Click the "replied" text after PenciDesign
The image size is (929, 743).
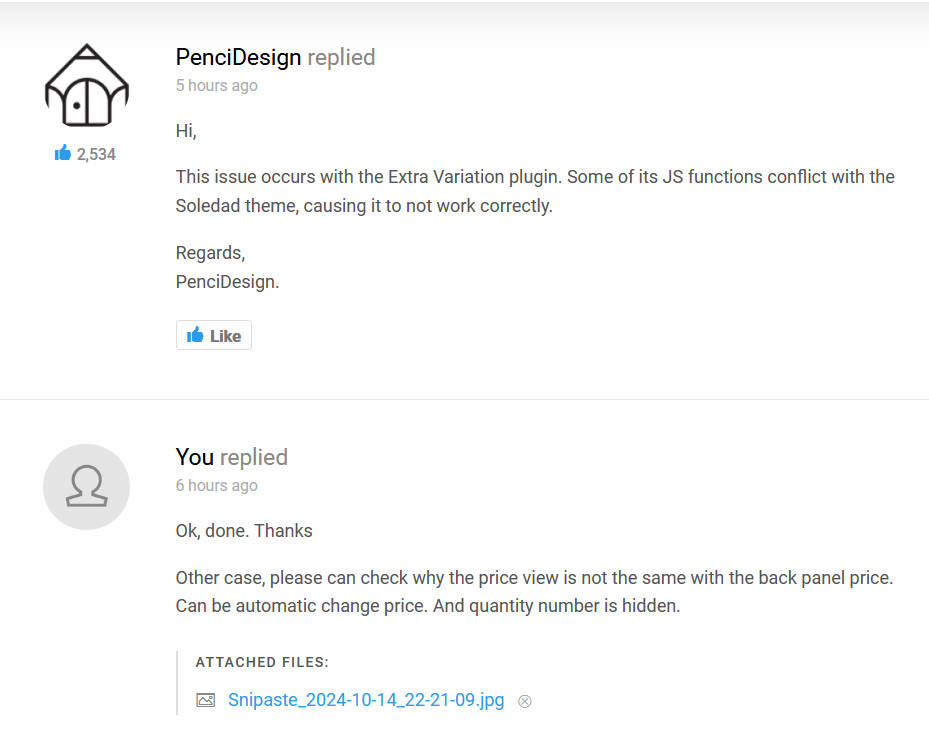coord(341,57)
